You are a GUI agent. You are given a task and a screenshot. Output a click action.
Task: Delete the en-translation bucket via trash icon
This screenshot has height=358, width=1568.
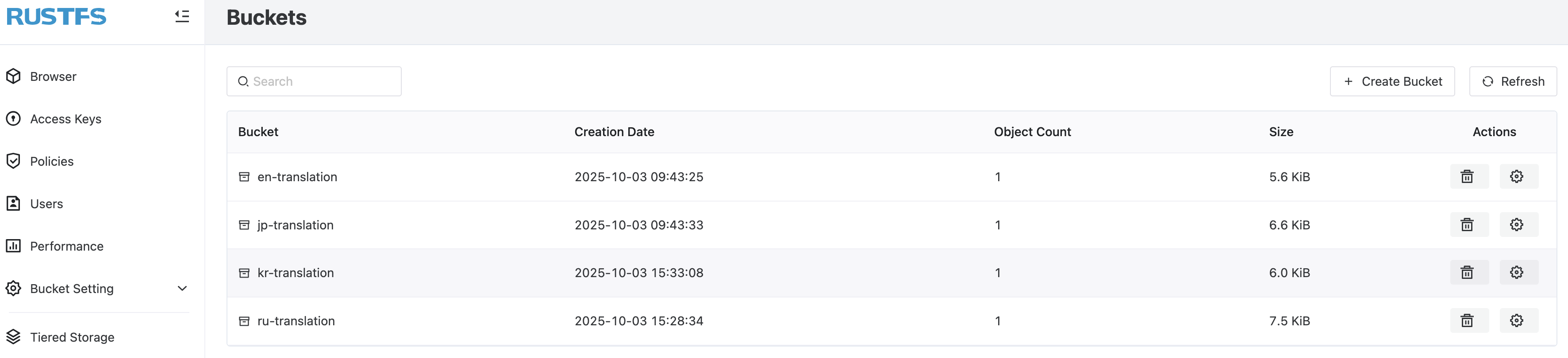(1468, 176)
